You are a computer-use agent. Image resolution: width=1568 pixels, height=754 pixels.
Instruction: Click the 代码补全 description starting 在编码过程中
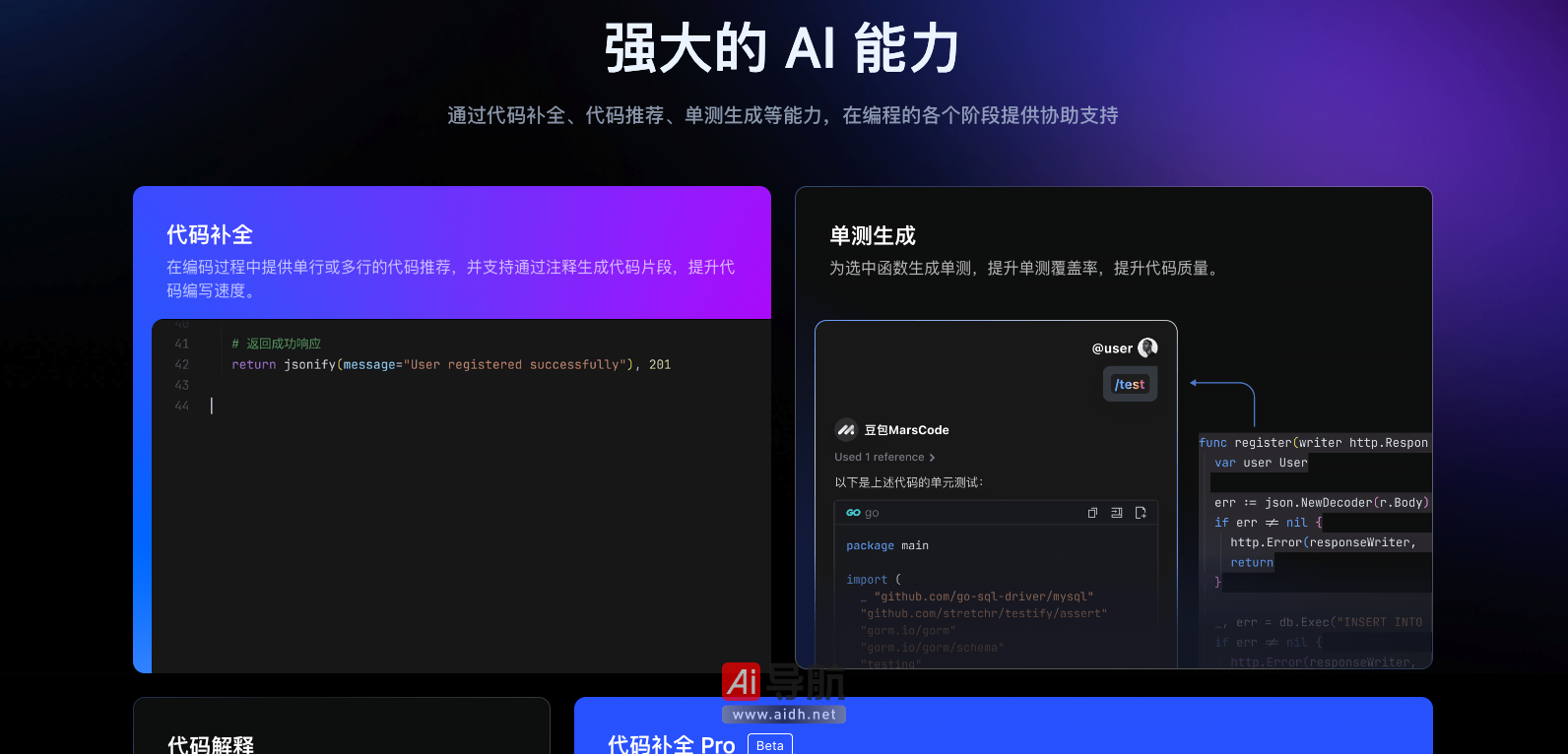pos(450,279)
